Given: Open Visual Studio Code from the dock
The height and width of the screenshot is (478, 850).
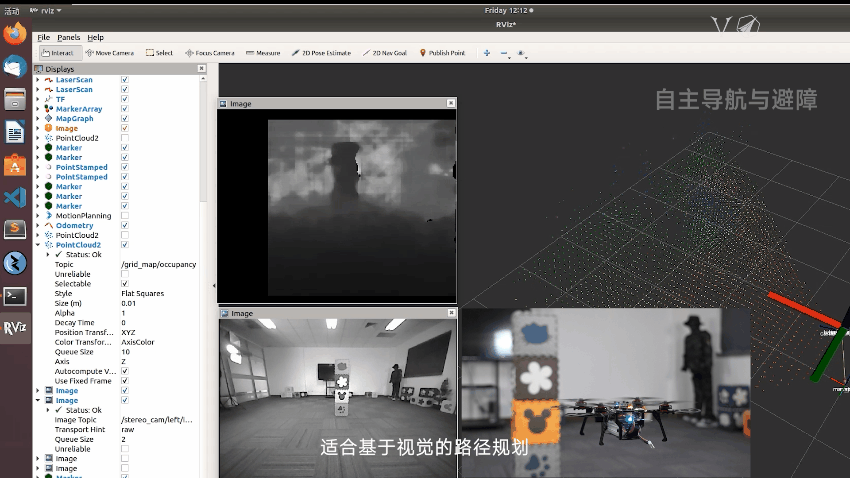Looking at the screenshot, I should [15, 197].
